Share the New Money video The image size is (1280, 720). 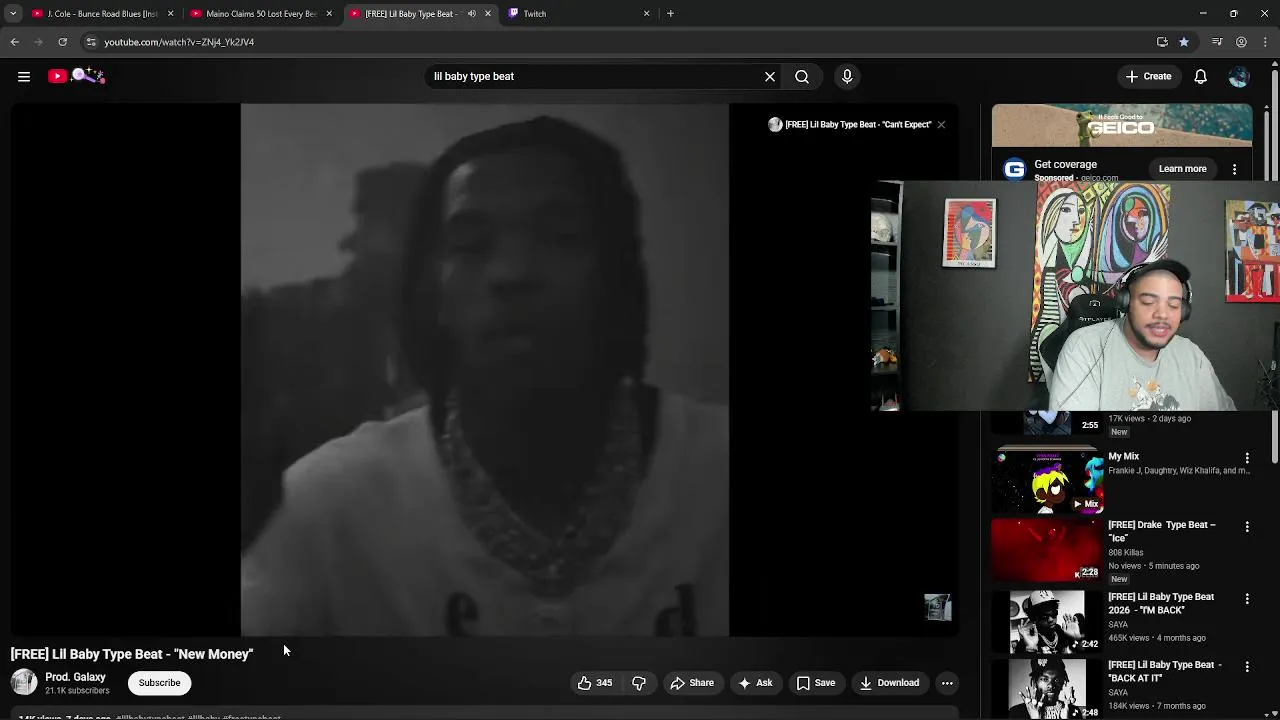coord(692,683)
